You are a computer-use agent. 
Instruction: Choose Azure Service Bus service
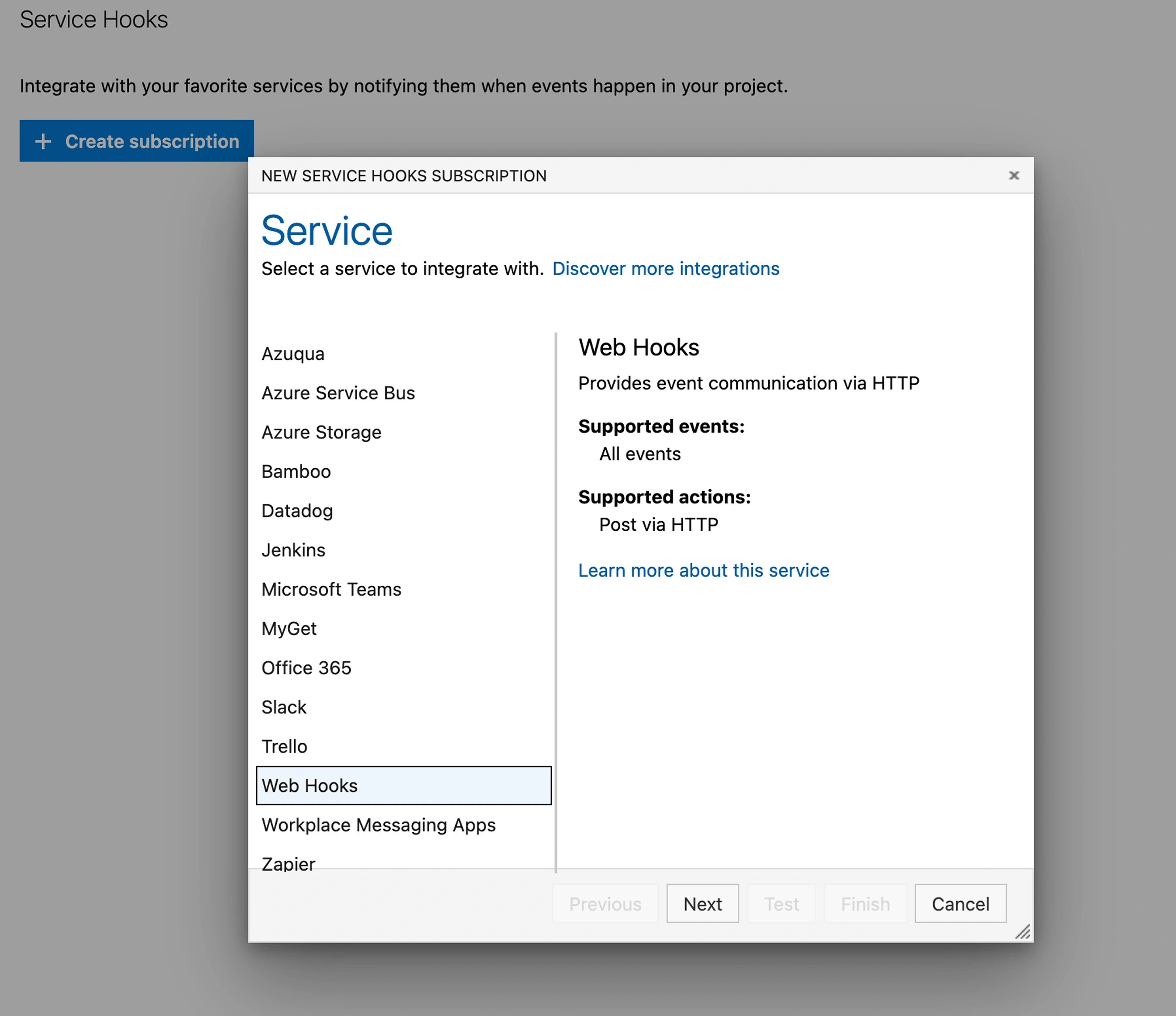pyautogui.click(x=338, y=393)
